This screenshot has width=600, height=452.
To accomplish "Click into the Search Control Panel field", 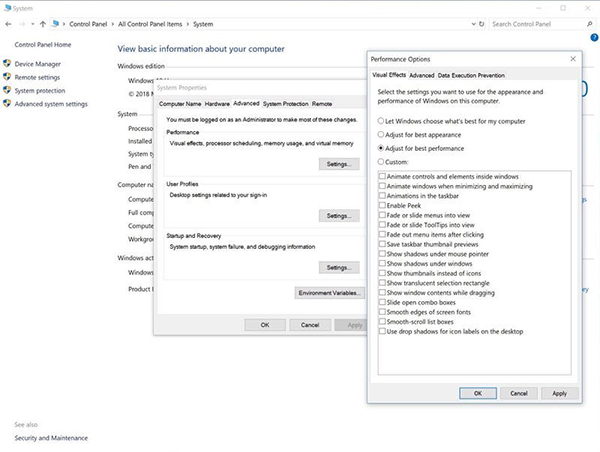I will click(535, 23).
